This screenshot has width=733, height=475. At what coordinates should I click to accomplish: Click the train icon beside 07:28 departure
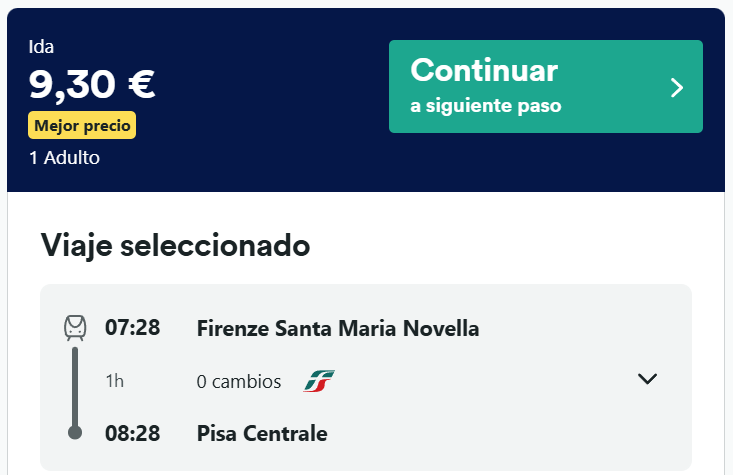tap(75, 328)
